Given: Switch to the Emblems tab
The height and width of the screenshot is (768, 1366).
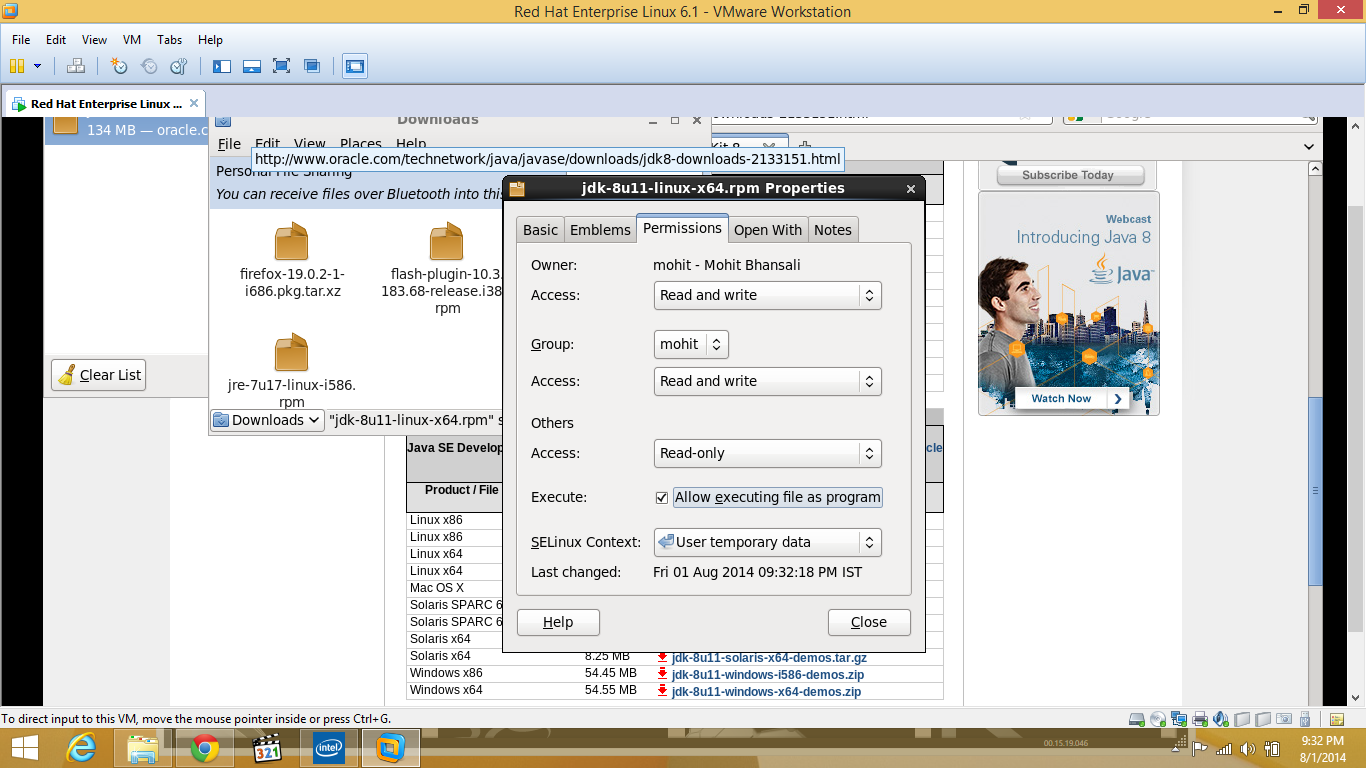Looking at the screenshot, I should 600,230.
